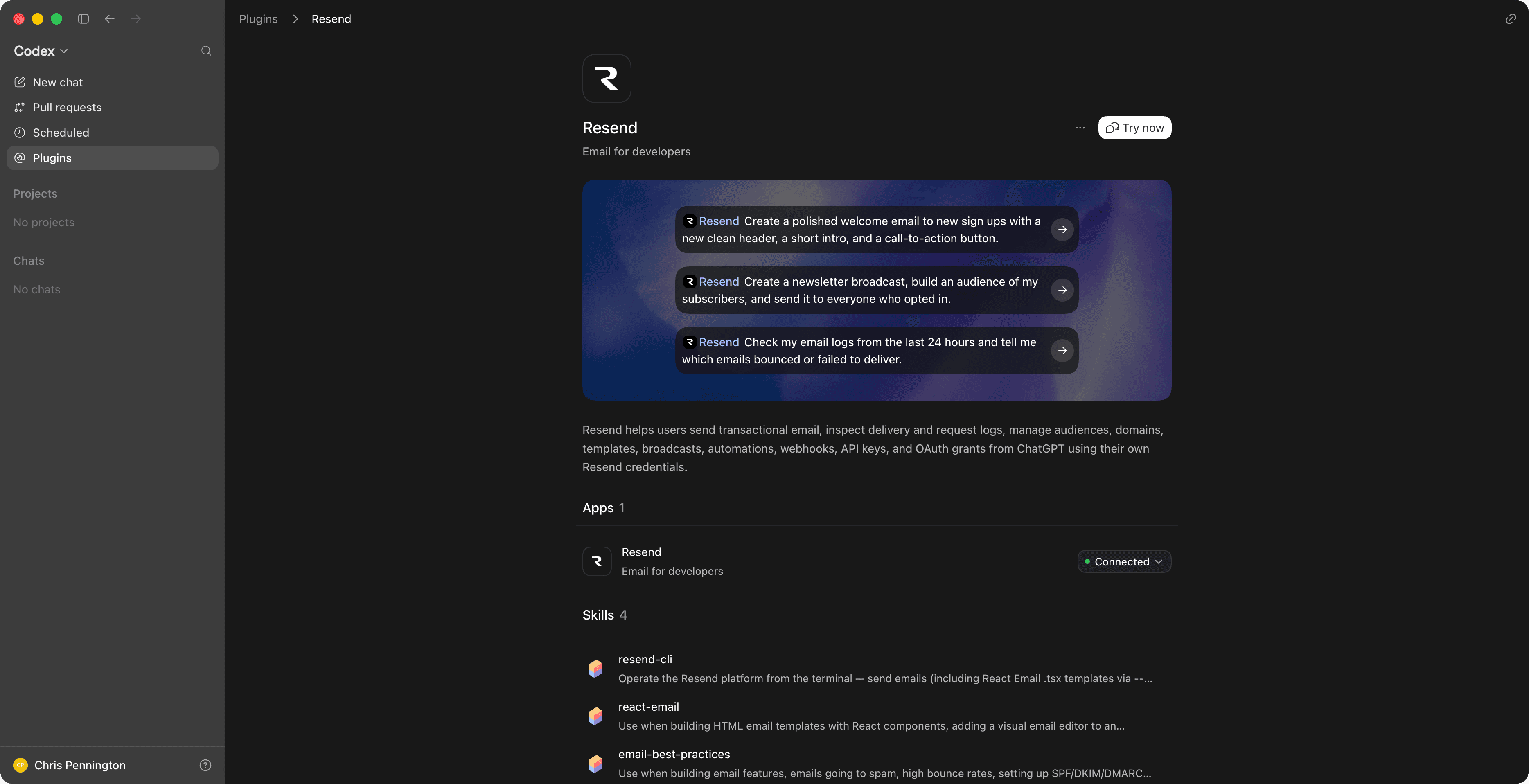Select Plugins in the sidebar

[x=112, y=158]
